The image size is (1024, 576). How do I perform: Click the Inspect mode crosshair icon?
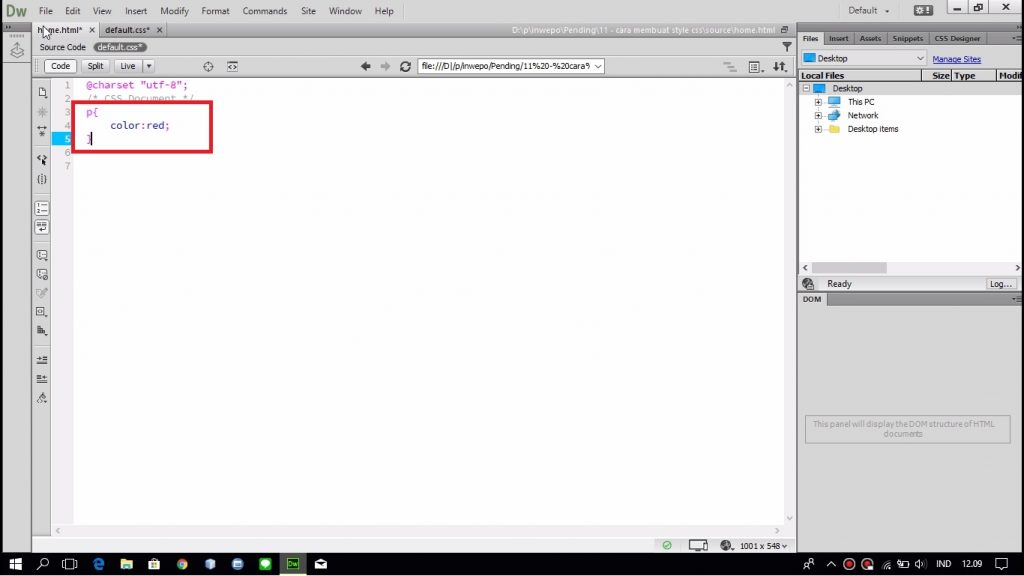[208, 66]
